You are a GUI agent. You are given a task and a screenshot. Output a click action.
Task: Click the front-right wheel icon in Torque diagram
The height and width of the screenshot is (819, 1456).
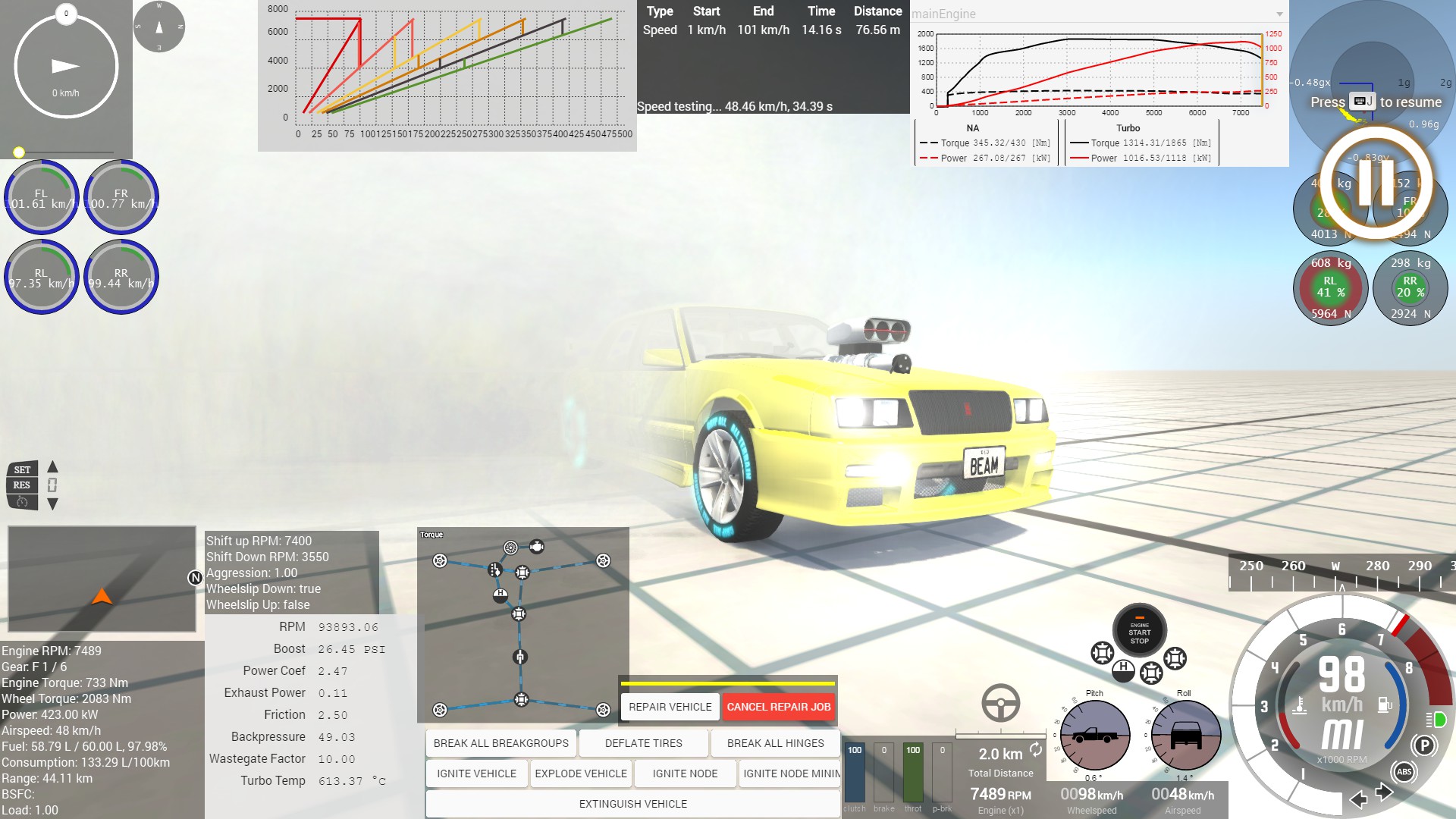pyautogui.click(x=603, y=560)
